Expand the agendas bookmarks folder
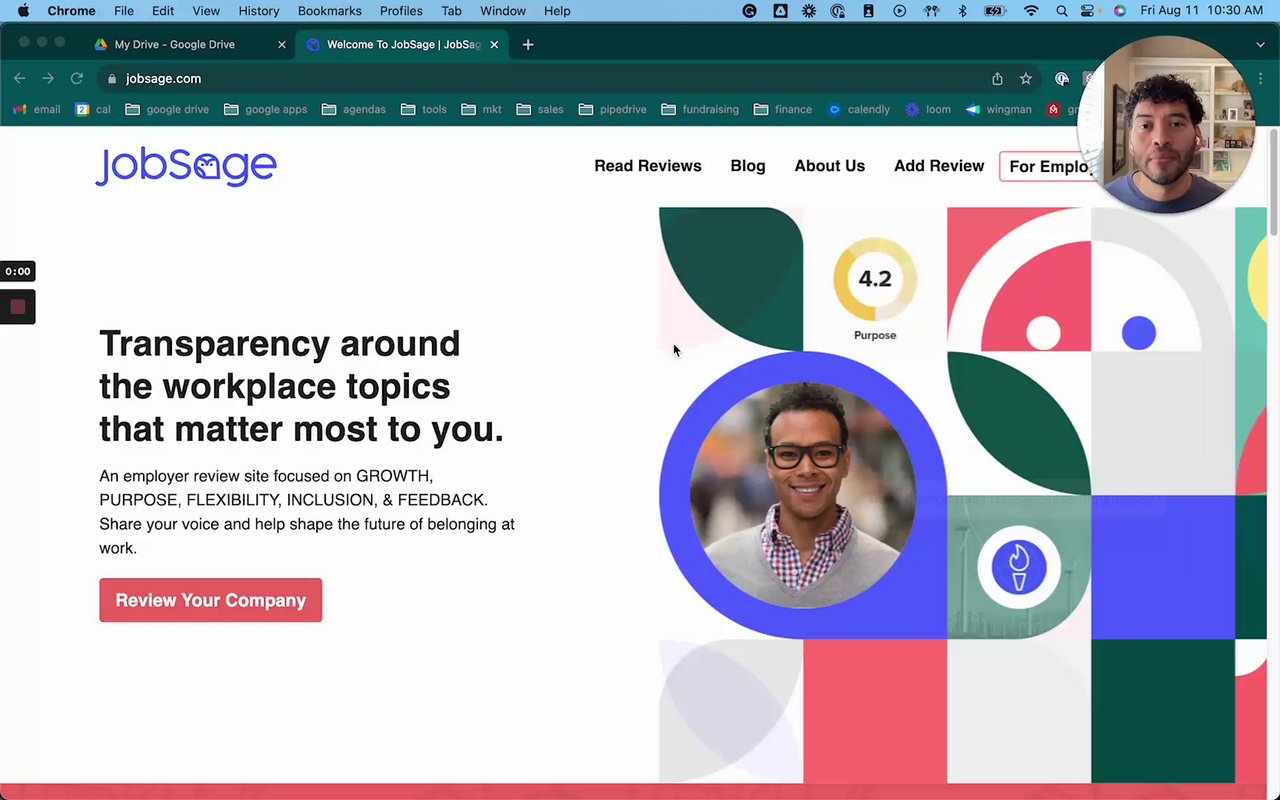 [353, 109]
